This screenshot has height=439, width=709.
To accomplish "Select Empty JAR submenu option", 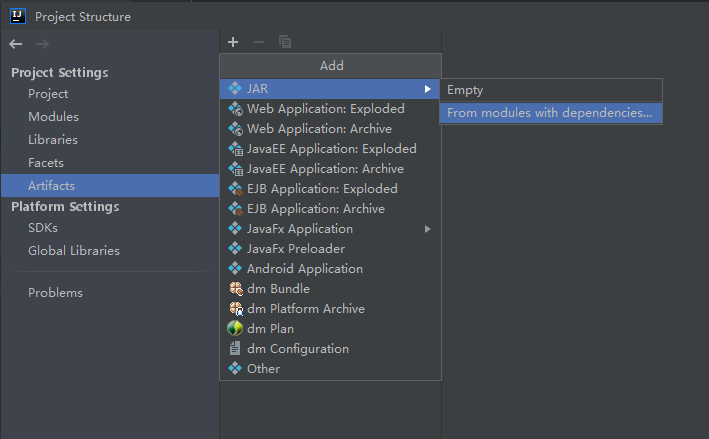I will (x=551, y=90).
